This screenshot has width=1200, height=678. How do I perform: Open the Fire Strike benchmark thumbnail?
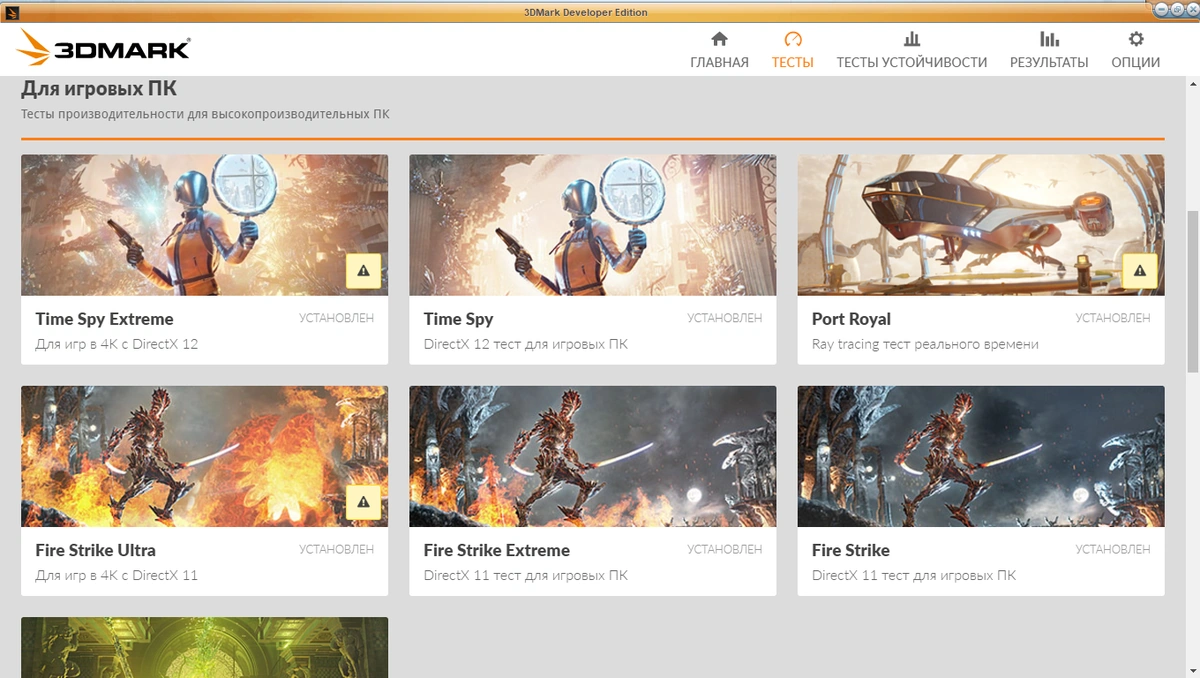click(x=981, y=456)
